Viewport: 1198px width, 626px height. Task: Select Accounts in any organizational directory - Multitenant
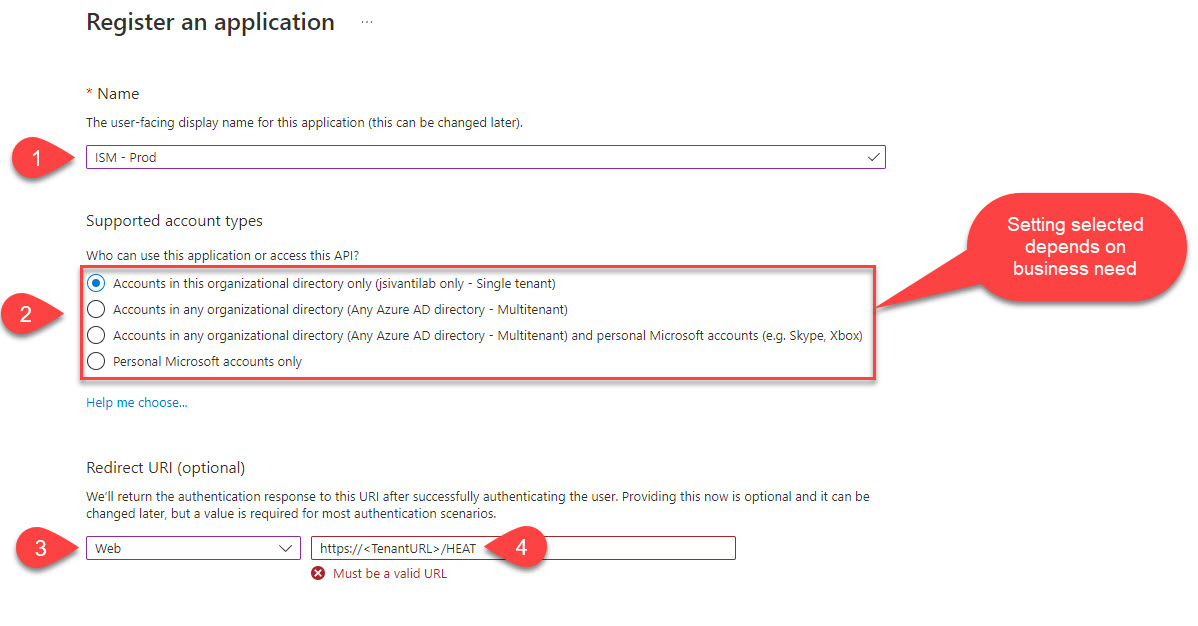[x=96, y=309]
